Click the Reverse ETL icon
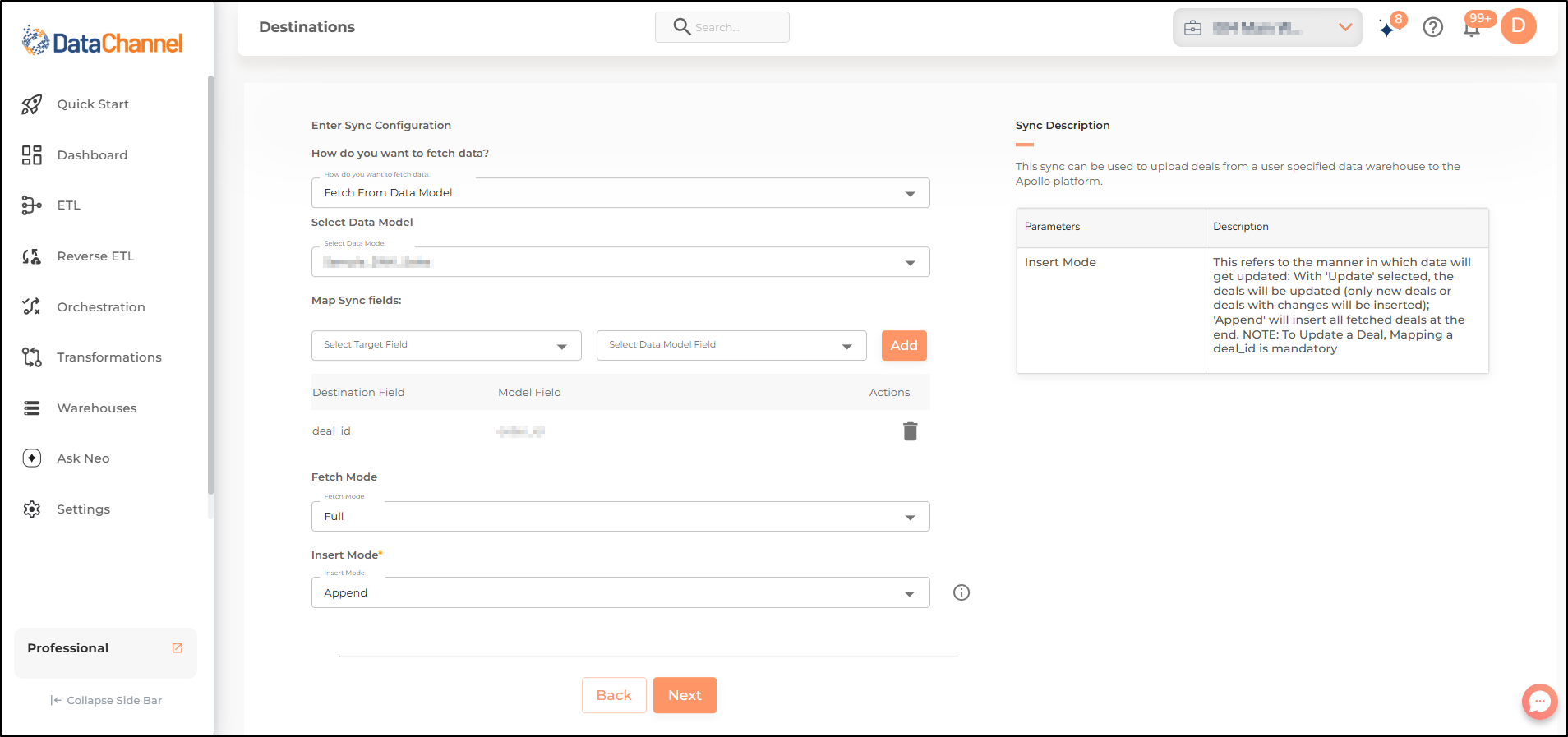This screenshot has width=1568, height=737. 32,256
